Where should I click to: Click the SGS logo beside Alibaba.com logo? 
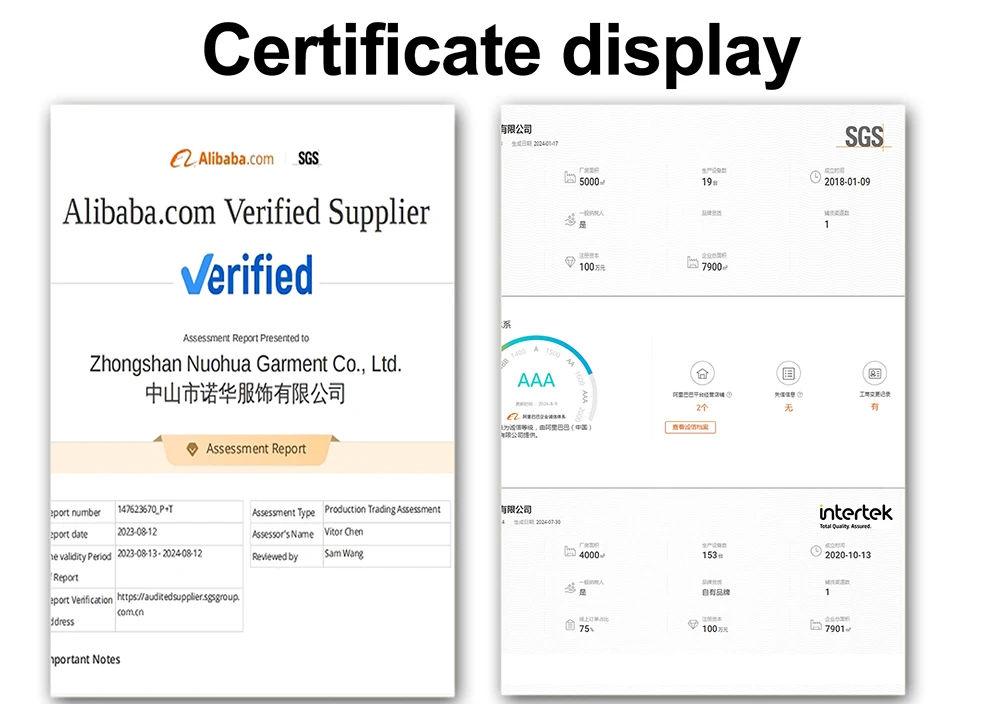point(309,158)
